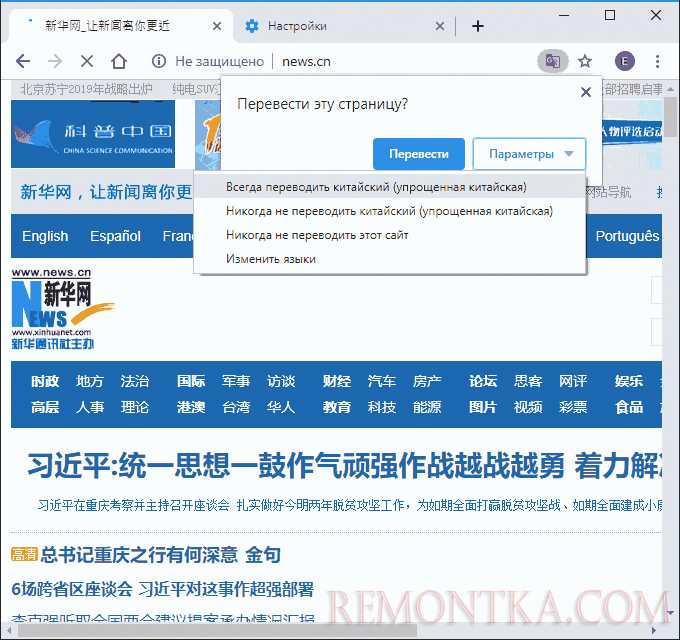This screenshot has width=680, height=640.
Task: Open the 论坛 navigation link
Action: pyautogui.click(x=483, y=381)
